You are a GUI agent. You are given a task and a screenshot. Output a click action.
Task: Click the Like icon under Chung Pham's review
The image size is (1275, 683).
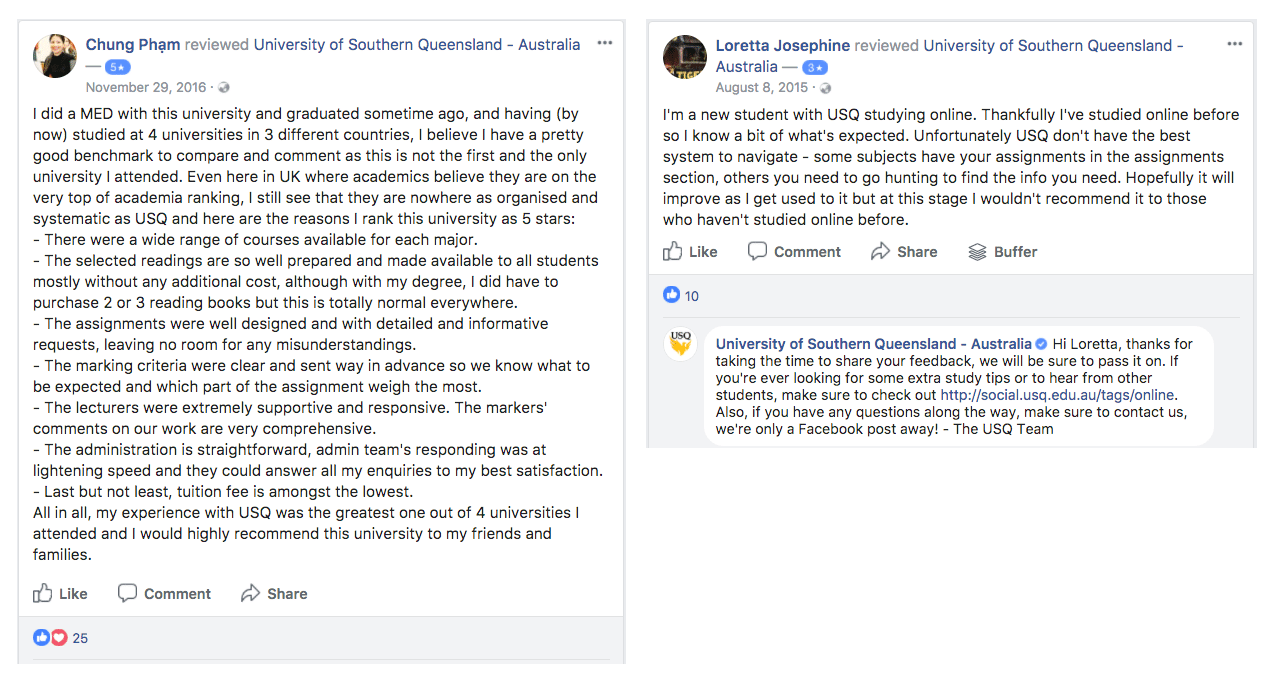coord(41,593)
